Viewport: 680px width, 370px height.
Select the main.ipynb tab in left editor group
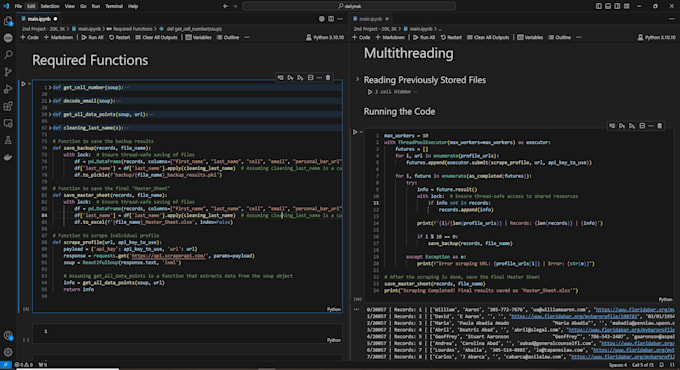point(39,19)
